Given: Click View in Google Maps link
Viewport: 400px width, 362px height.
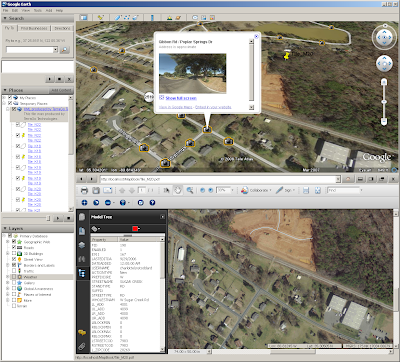Looking at the screenshot, I should pos(176,107).
